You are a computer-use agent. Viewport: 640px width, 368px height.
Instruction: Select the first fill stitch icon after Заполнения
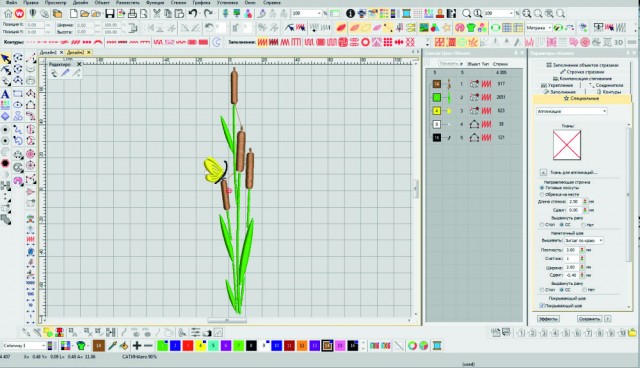(262, 42)
